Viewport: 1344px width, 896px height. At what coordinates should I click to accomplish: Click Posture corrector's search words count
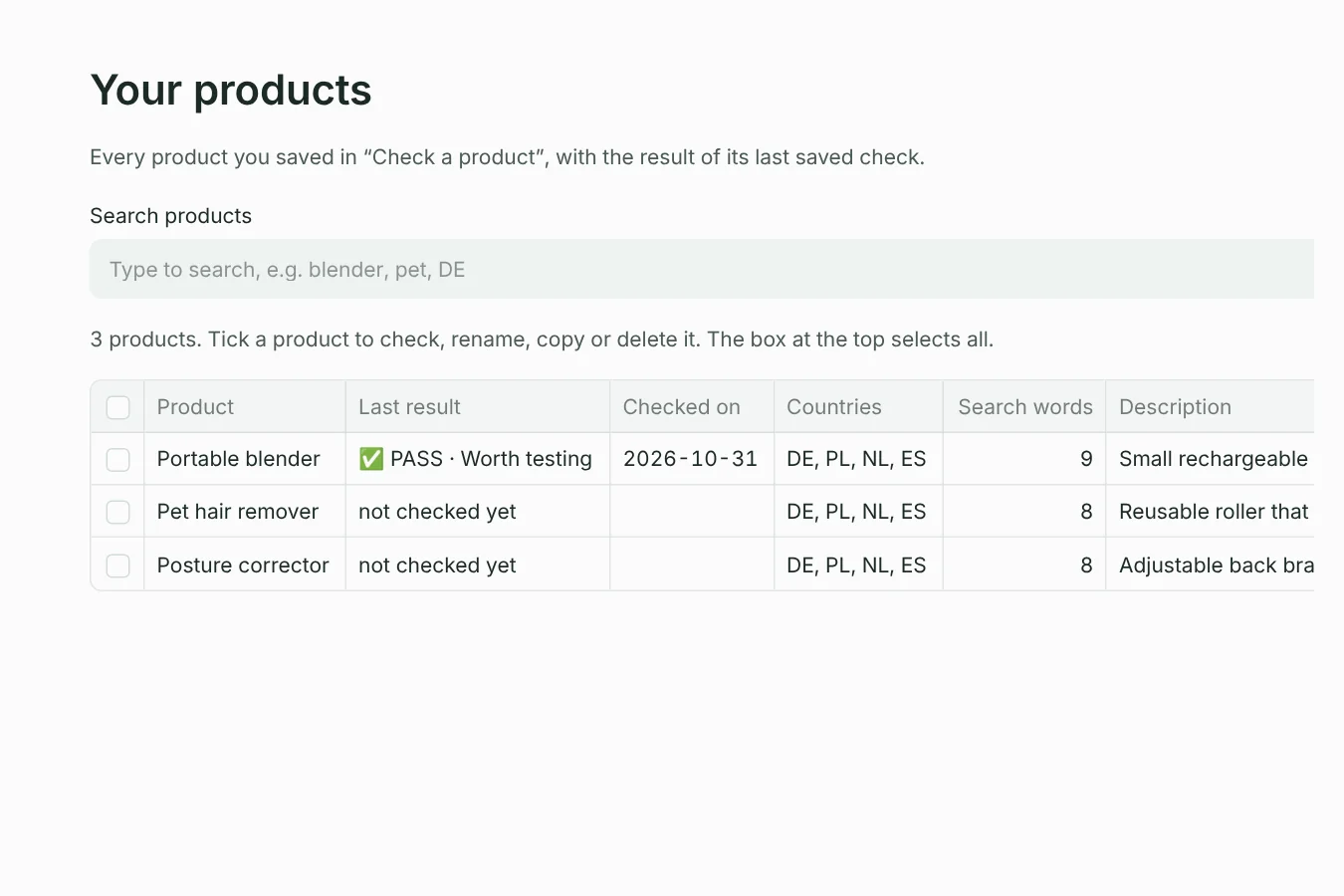(x=1086, y=565)
